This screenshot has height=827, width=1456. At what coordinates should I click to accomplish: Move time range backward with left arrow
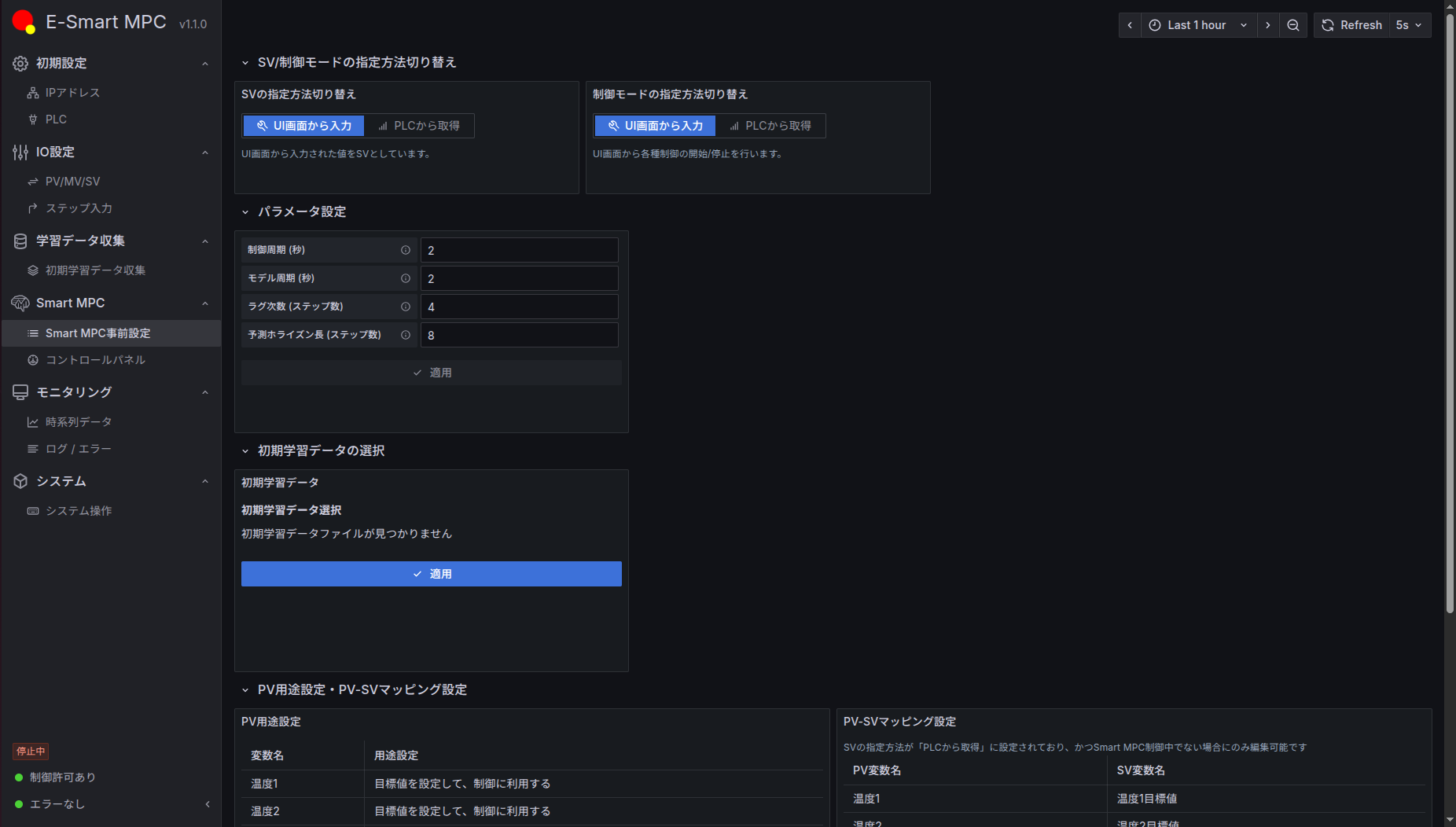(x=1130, y=25)
